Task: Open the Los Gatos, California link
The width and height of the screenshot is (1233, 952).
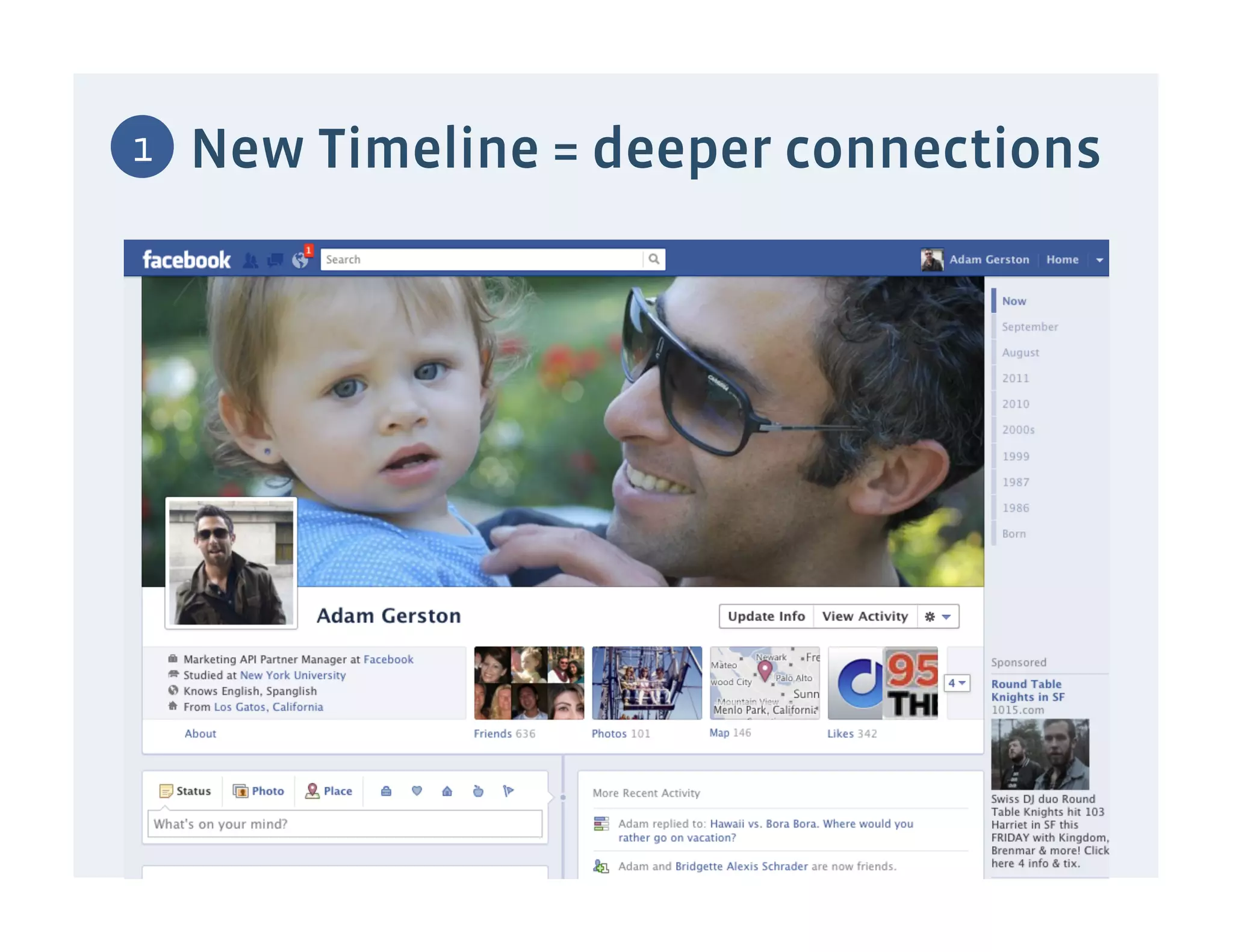Action: (269, 707)
